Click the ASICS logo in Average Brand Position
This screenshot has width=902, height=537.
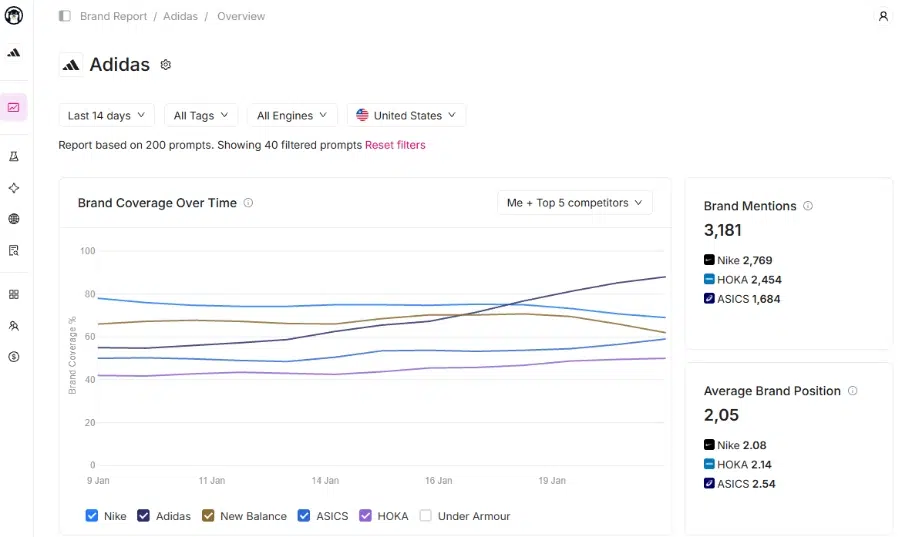click(709, 483)
